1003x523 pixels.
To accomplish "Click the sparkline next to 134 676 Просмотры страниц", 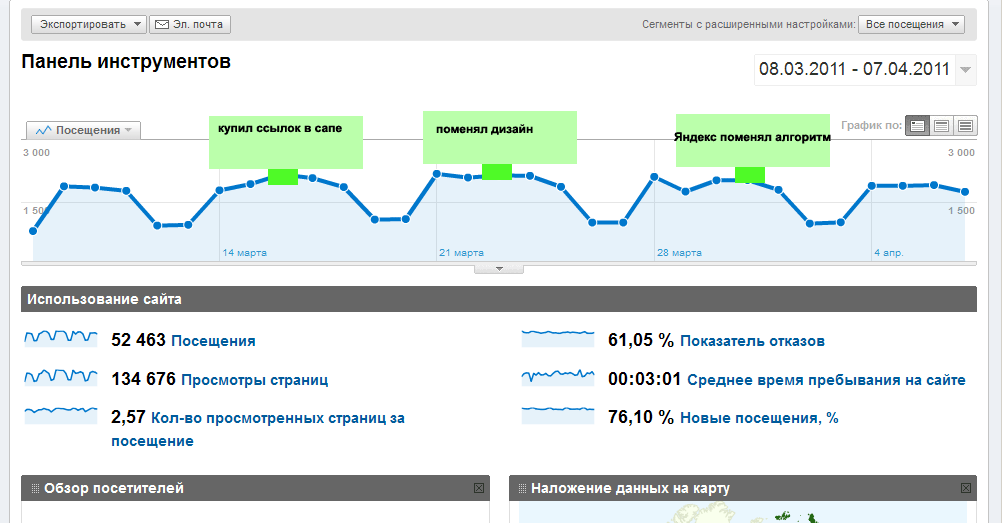I will pos(61,377).
